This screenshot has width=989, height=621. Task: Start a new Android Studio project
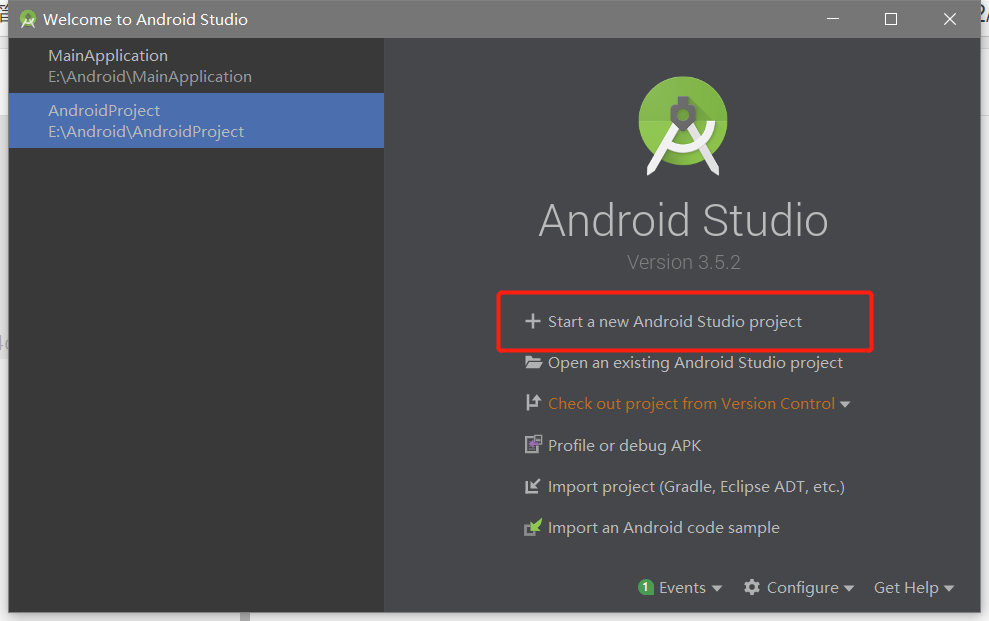point(674,322)
